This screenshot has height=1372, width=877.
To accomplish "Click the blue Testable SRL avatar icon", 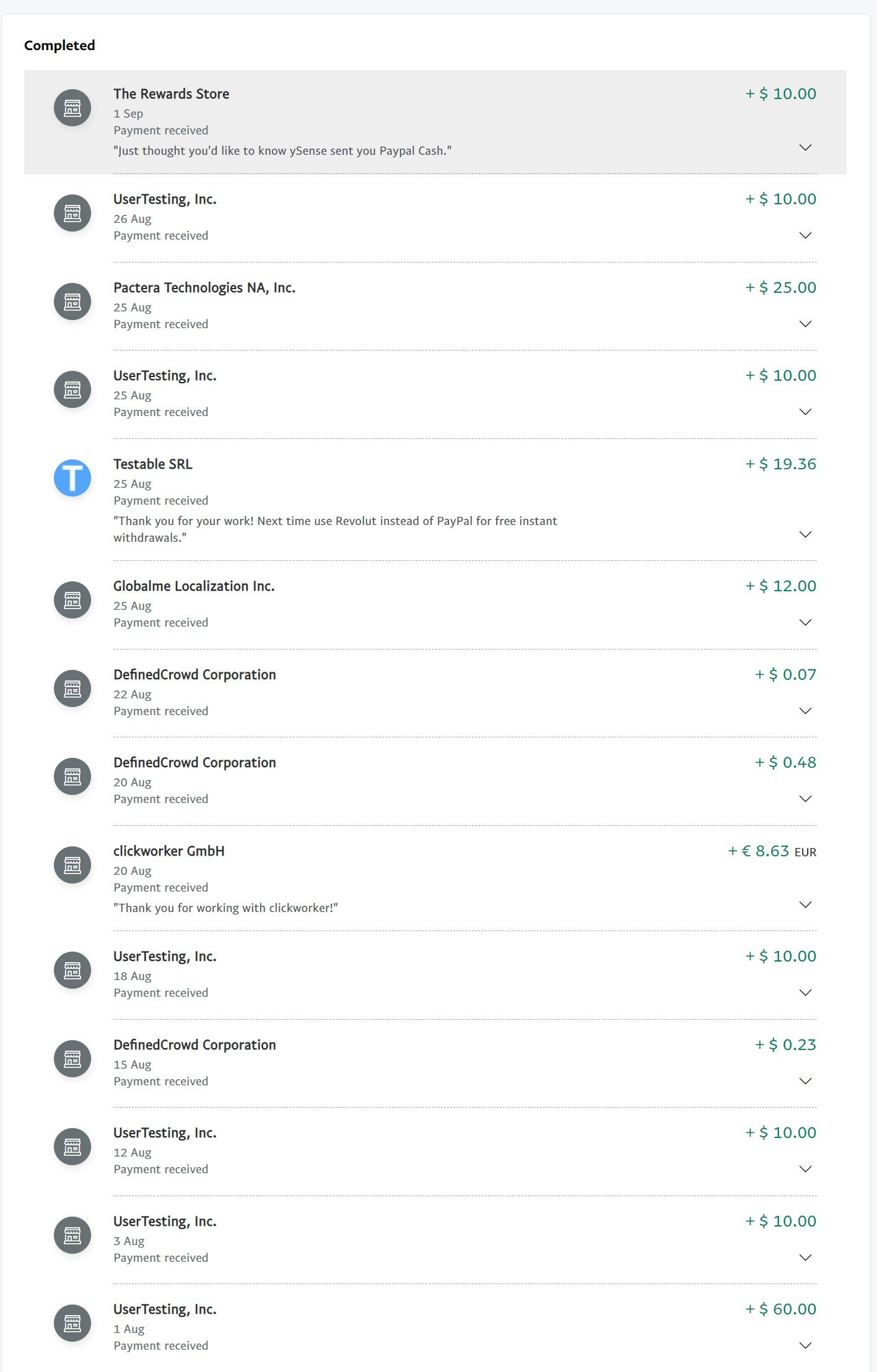I will click(x=72, y=478).
